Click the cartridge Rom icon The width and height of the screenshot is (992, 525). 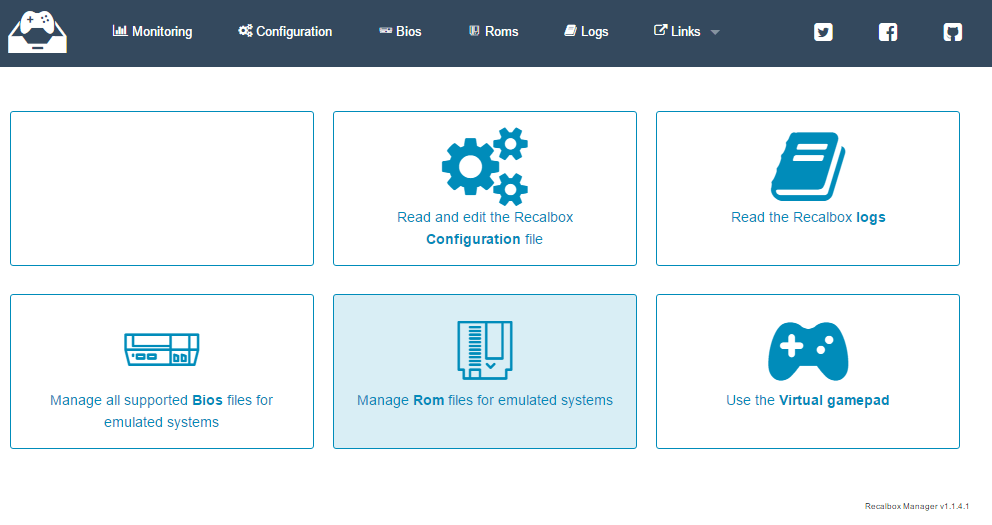click(485, 350)
